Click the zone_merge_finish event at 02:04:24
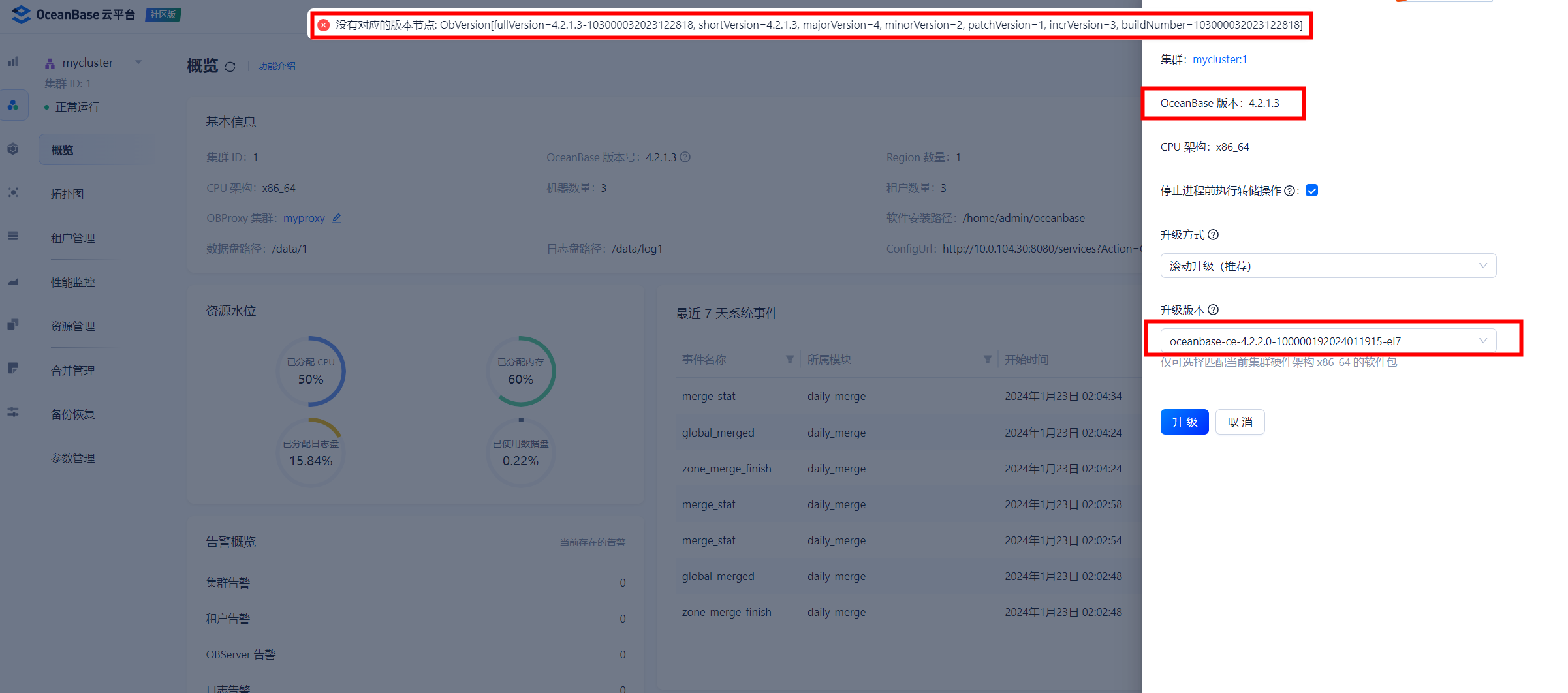Screen dimensions: 1568x693 727,469
